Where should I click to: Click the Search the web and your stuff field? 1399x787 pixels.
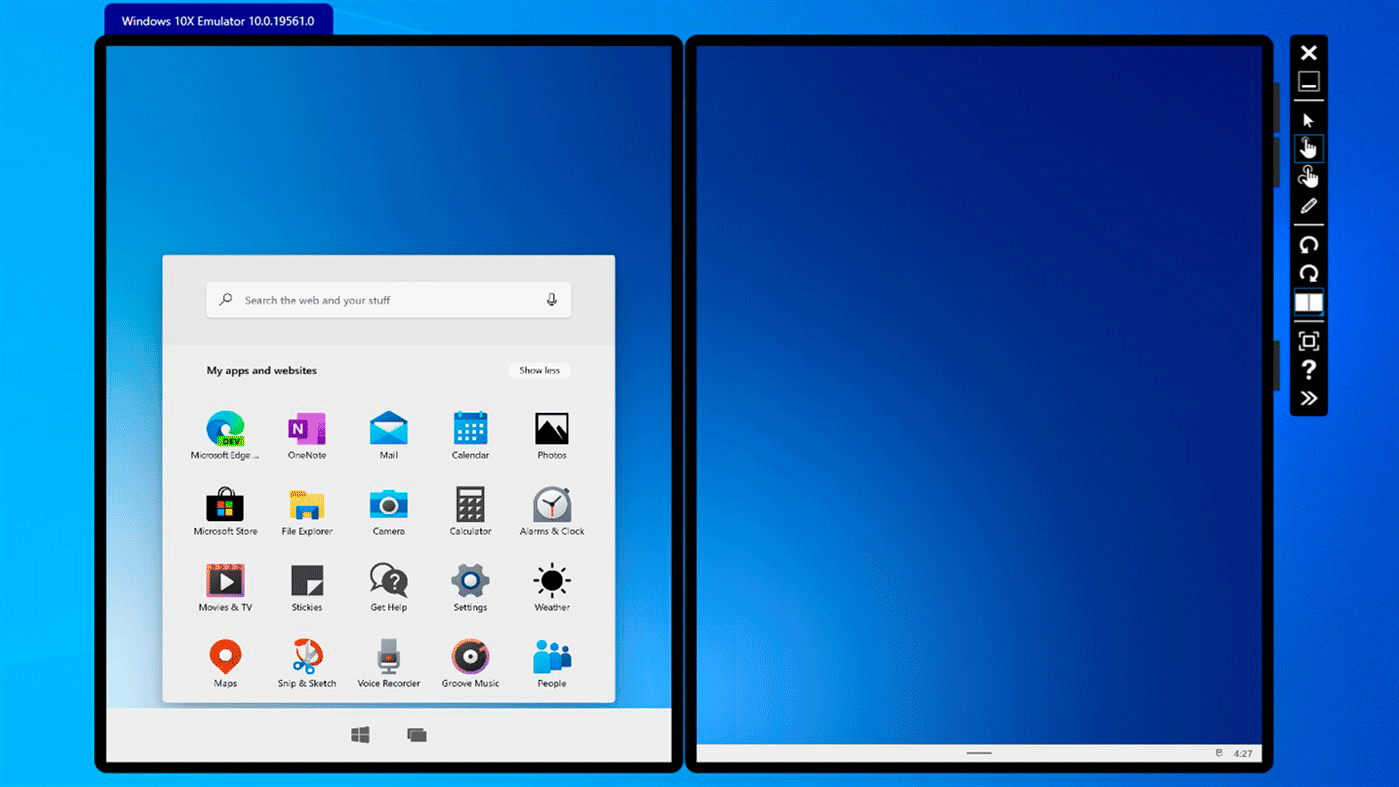389,300
